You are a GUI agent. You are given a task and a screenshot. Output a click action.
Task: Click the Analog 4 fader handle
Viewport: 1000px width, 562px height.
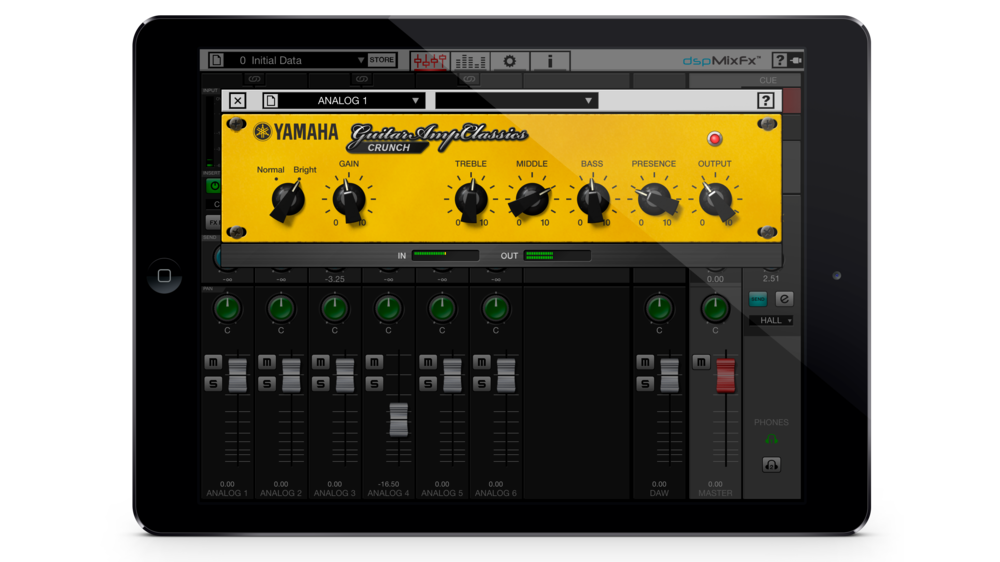click(399, 420)
